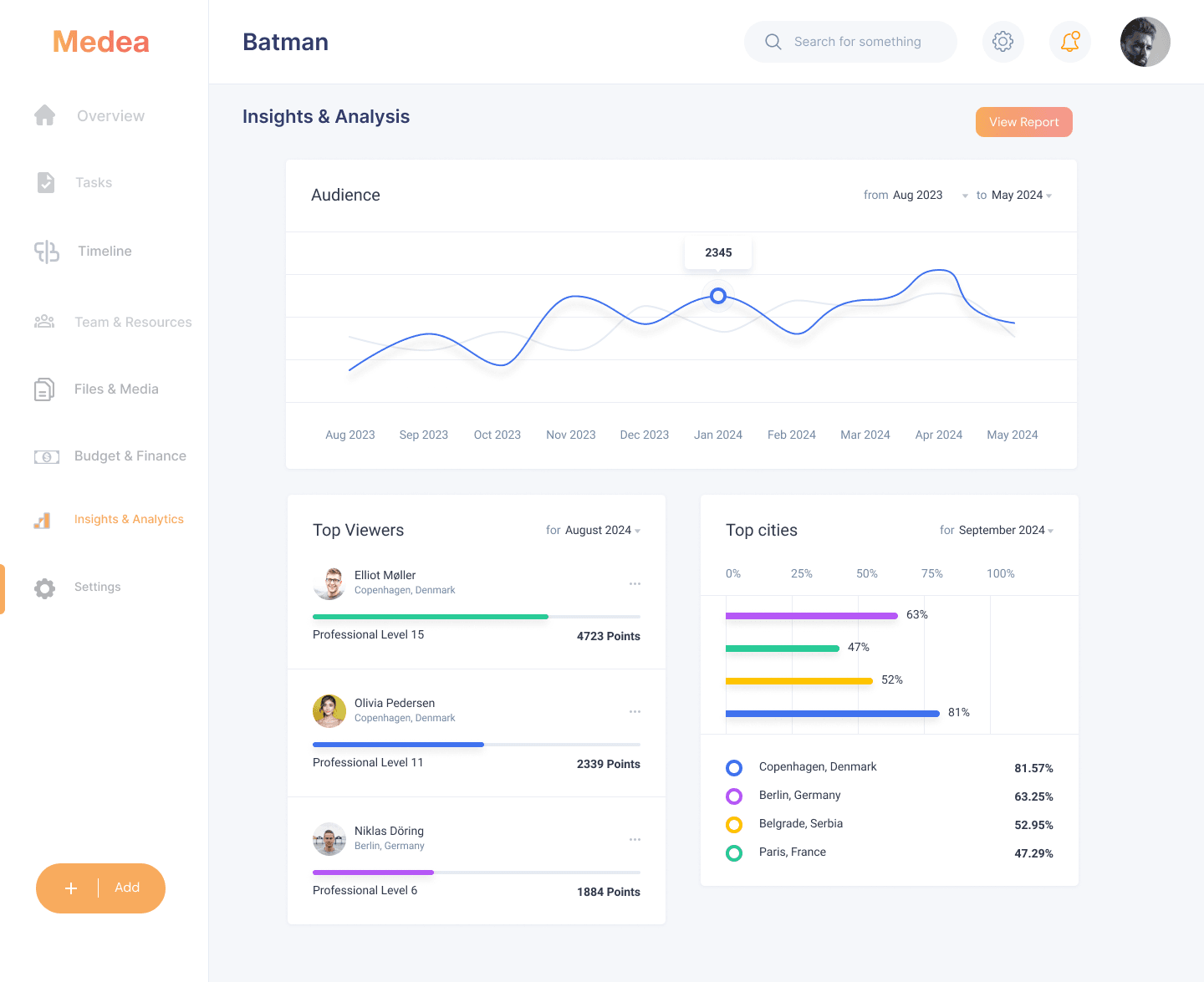The image size is (1204, 982).
Task: Click the Timeline sidebar icon
Action: click(47, 251)
